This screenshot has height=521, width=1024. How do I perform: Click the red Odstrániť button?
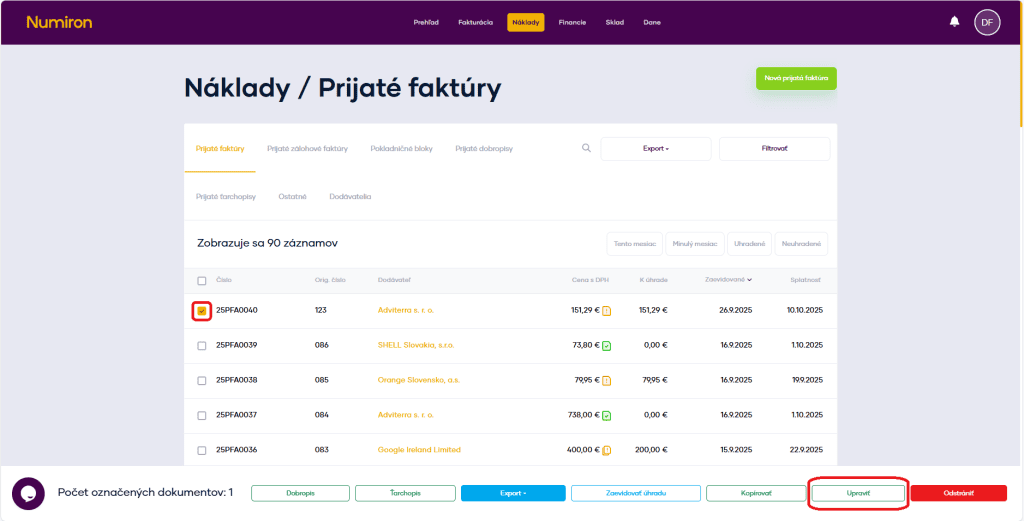(x=957, y=493)
